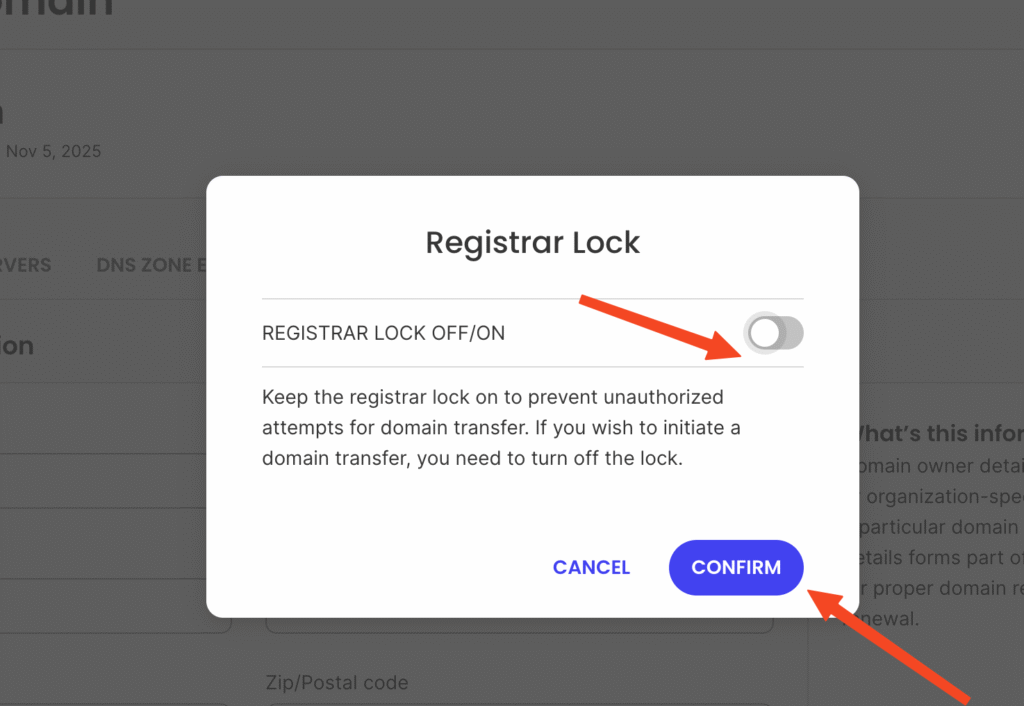The height and width of the screenshot is (706, 1024).
Task: Click the "REGISTRAR LOCK OFF/ON" label text
Action: [383, 334]
